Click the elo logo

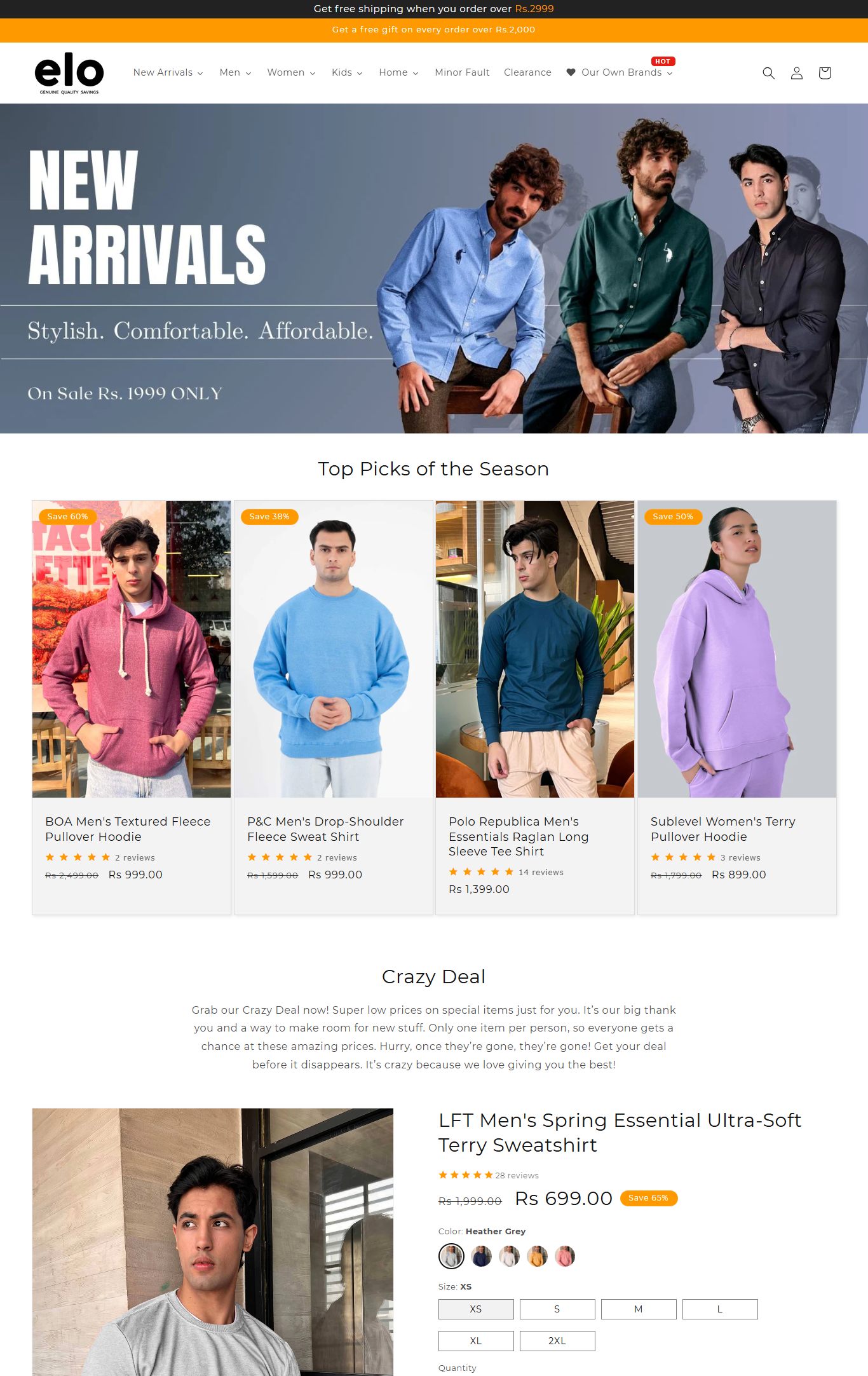pyautogui.click(x=69, y=73)
